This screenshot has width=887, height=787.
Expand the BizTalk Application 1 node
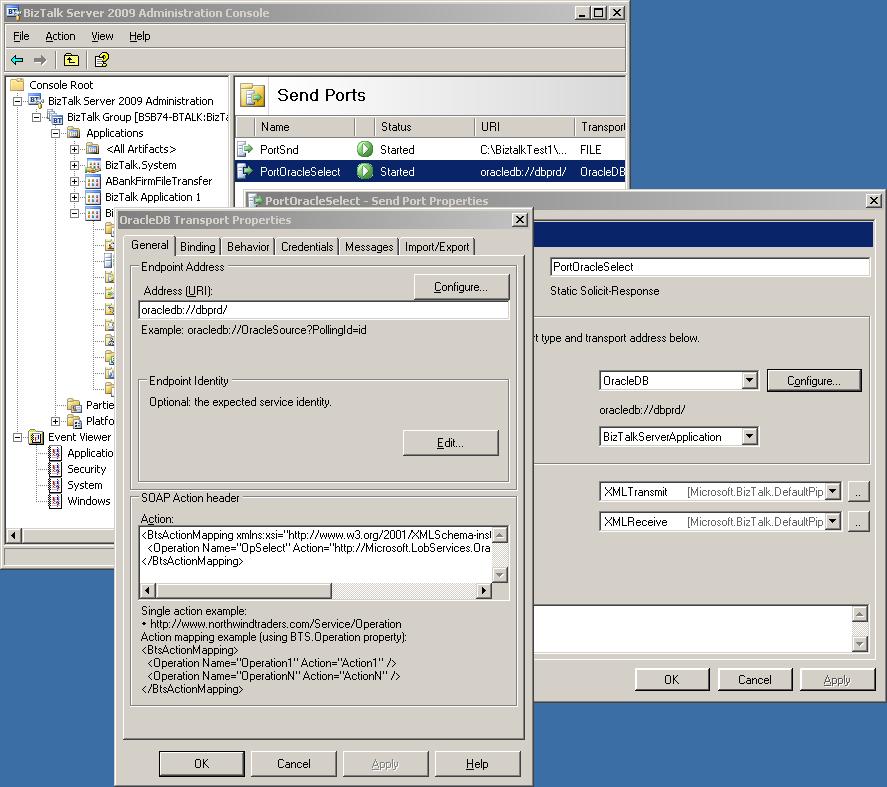click(74, 197)
